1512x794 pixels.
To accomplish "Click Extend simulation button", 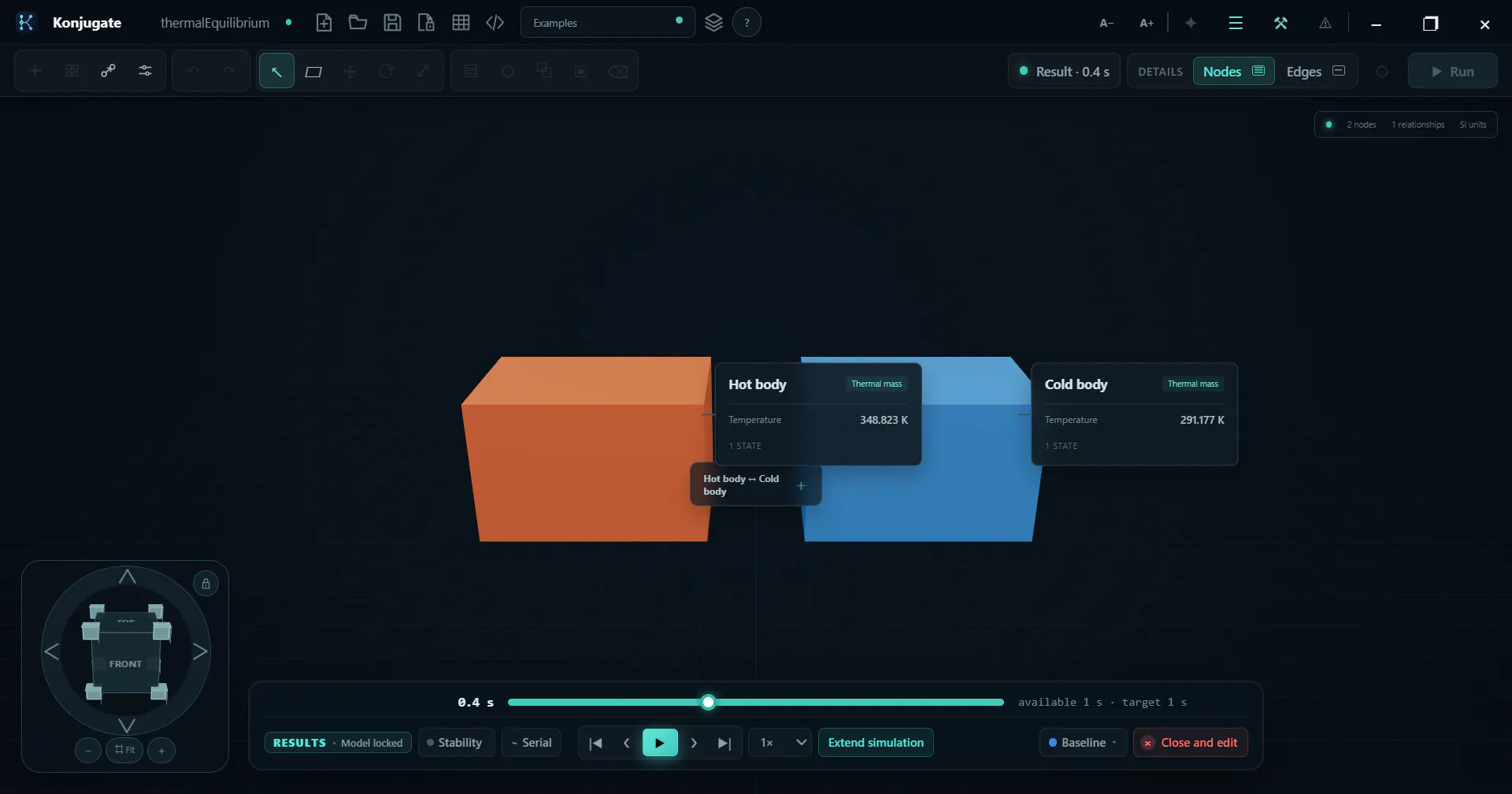I will [x=876, y=743].
